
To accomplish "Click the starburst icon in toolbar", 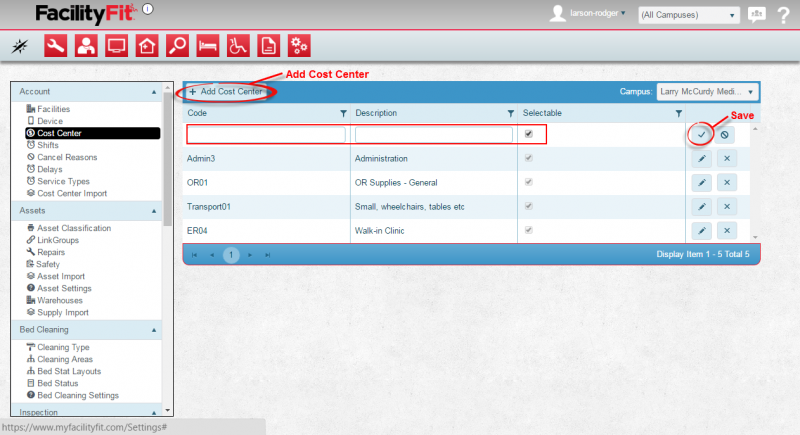I will point(20,46).
